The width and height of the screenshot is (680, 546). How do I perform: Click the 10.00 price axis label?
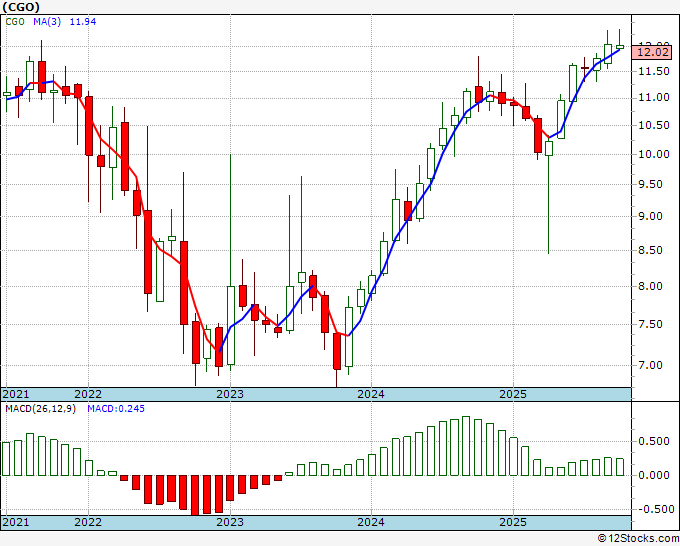[x=654, y=154]
